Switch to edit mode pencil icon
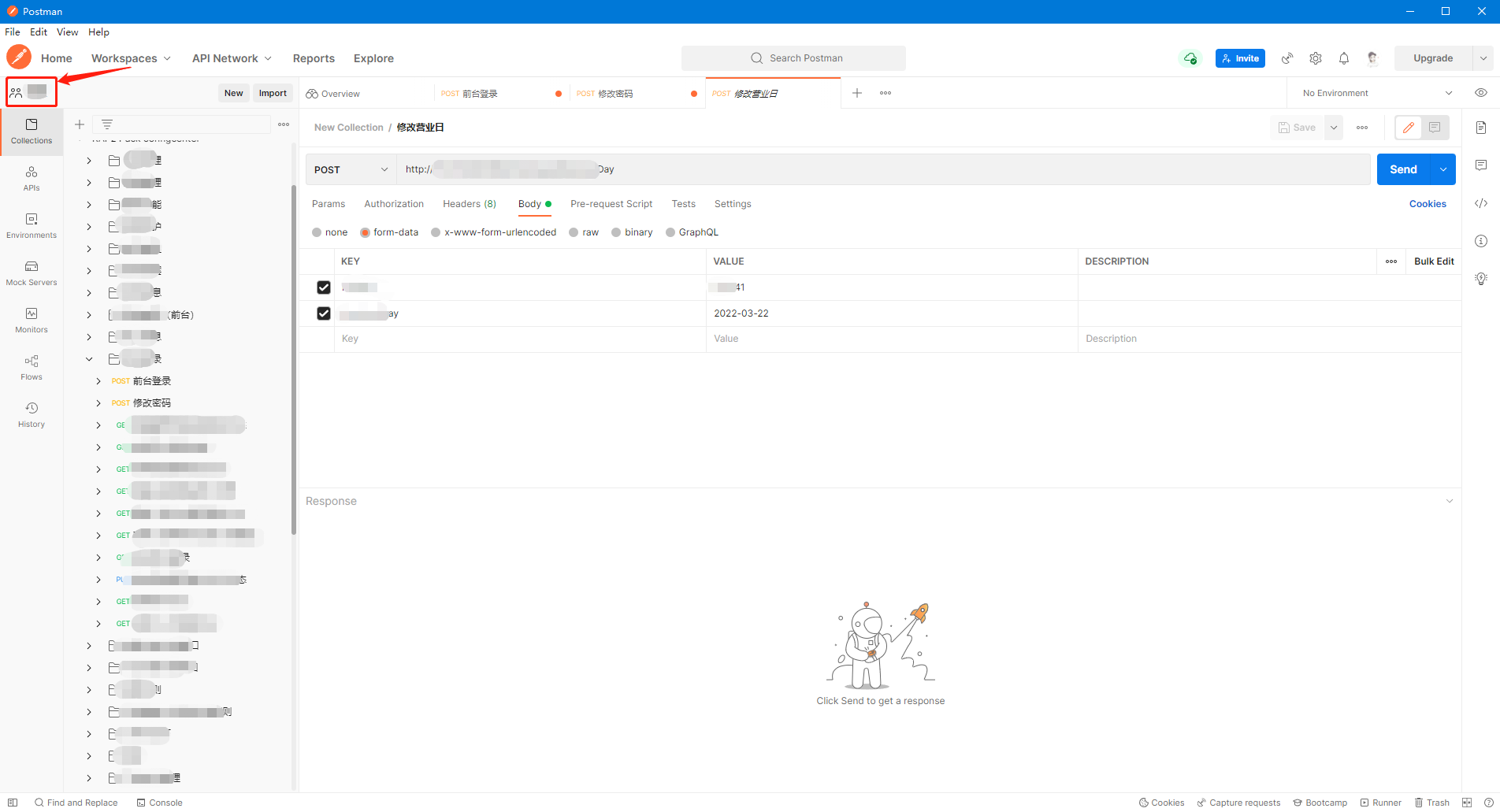Image resolution: width=1500 pixels, height=812 pixels. click(1409, 128)
